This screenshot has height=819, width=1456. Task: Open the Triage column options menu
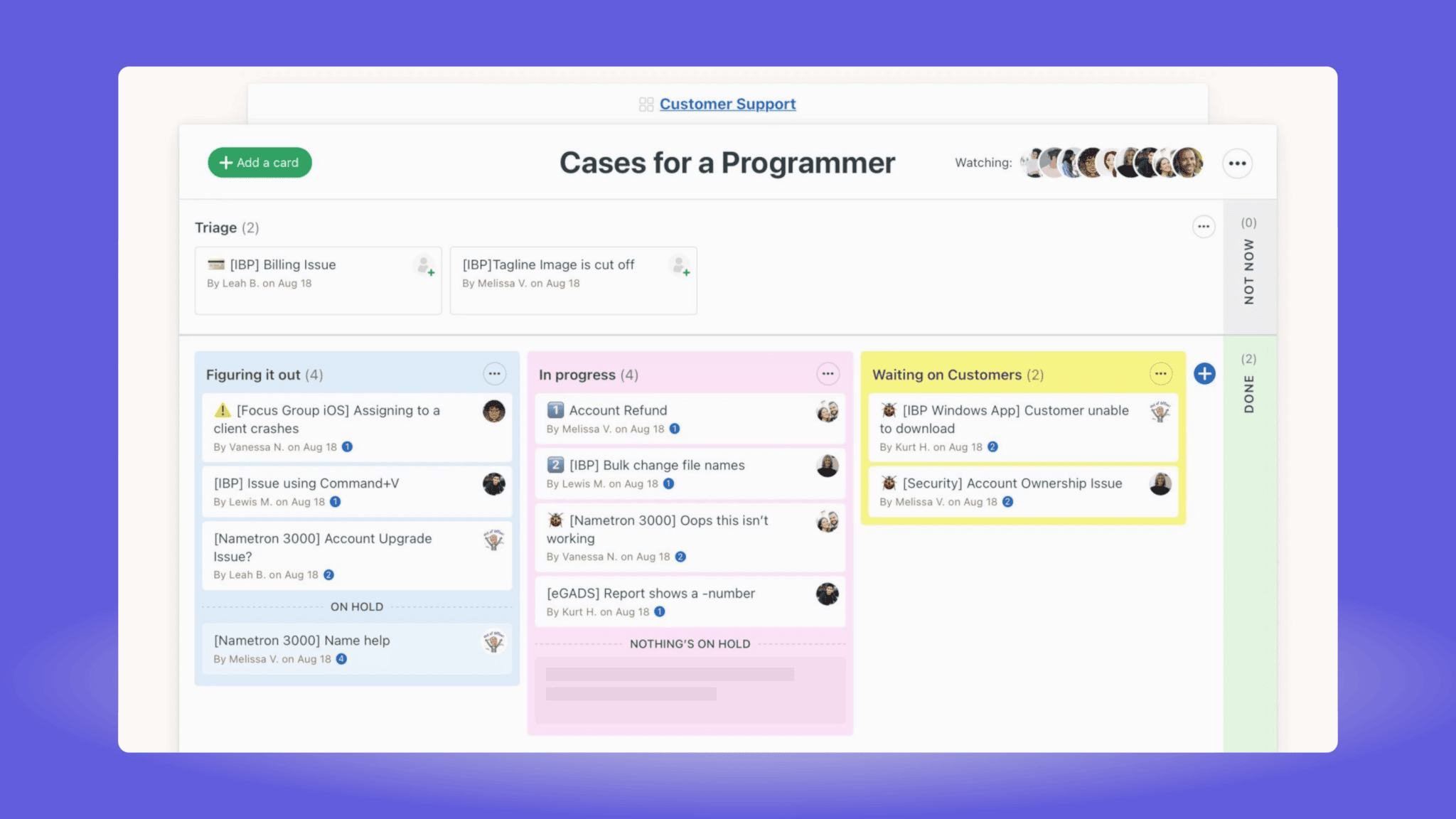1204,227
